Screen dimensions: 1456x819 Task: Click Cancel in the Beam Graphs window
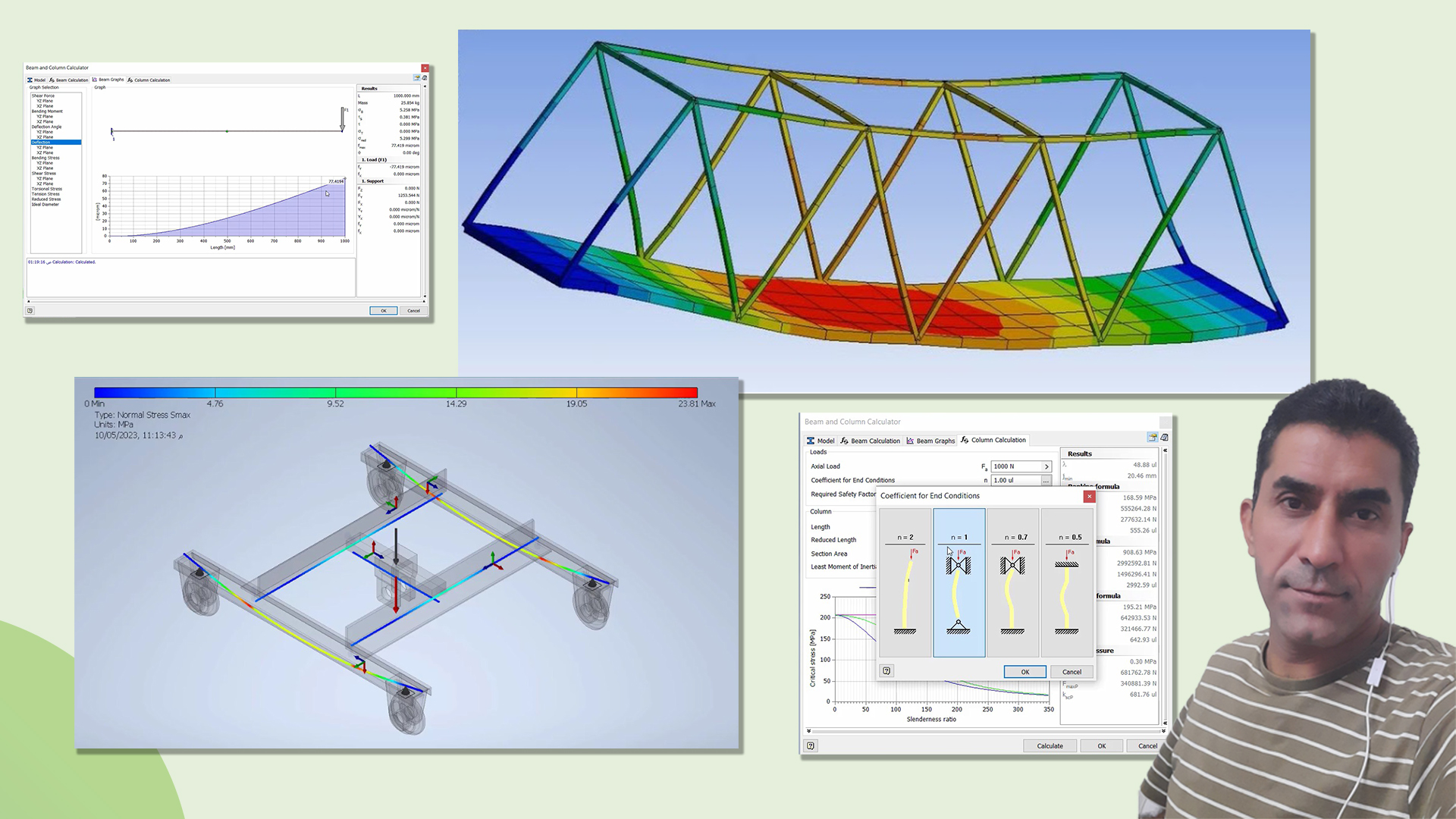(413, 310)
